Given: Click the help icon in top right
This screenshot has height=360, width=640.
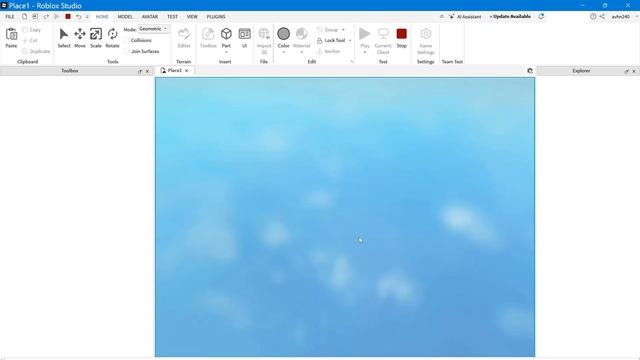Looking at the screenshot, I should click(x=593, y=16).
